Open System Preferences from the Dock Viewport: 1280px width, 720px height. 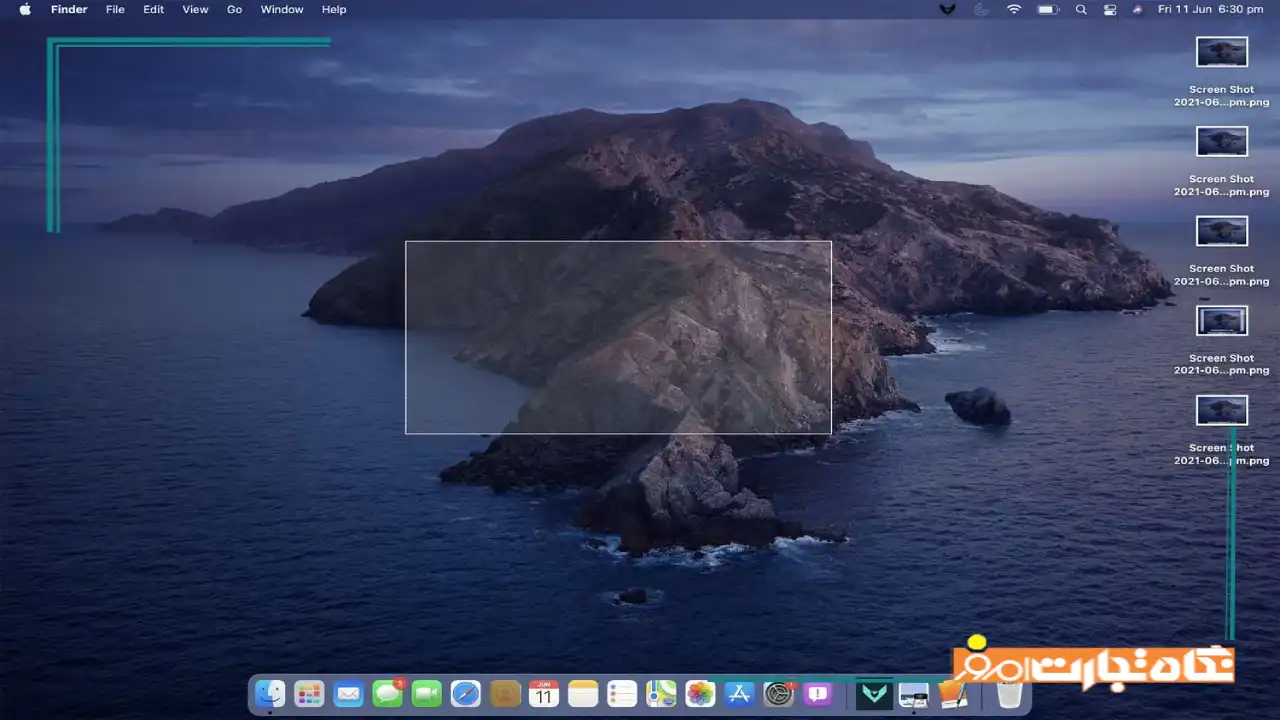coord(778,693)
